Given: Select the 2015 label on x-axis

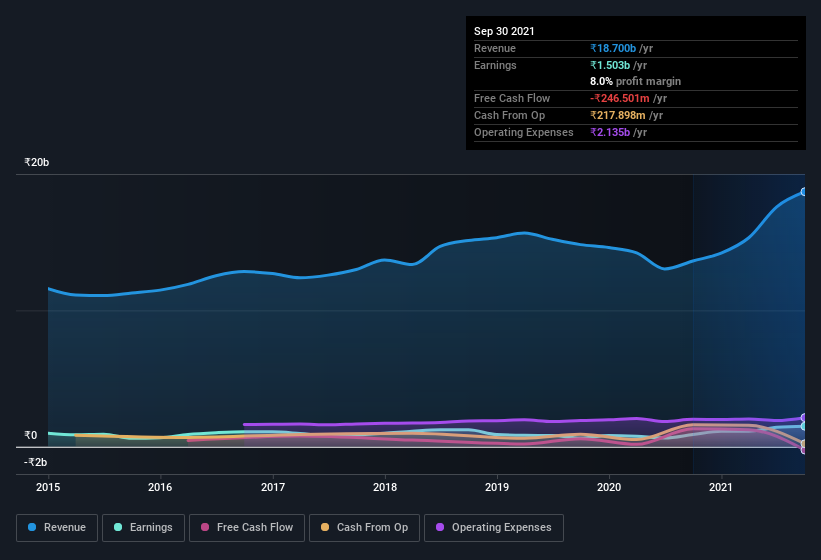Looking at the screenshot, I should (x=48, y=487).
